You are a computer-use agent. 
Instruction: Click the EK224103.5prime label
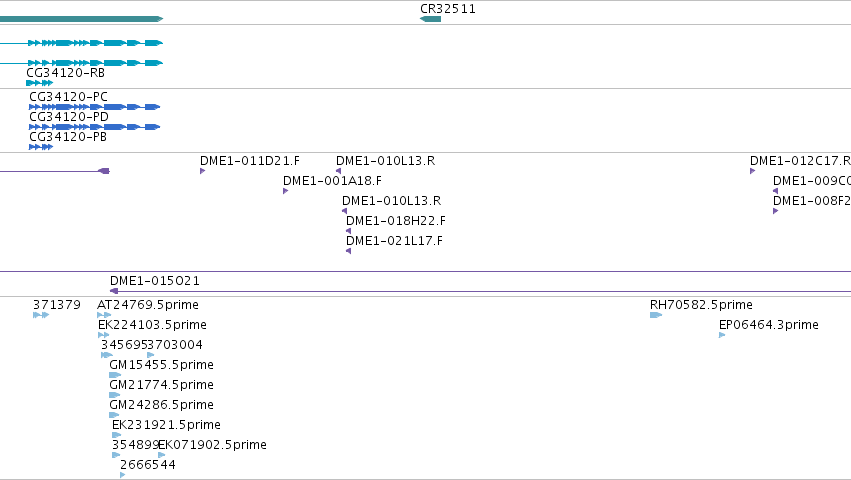[x=152, y=325]
